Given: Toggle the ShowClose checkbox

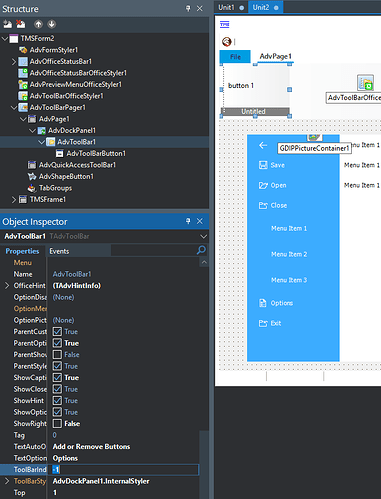Looking at the screenshot, I should coord(57,389).
